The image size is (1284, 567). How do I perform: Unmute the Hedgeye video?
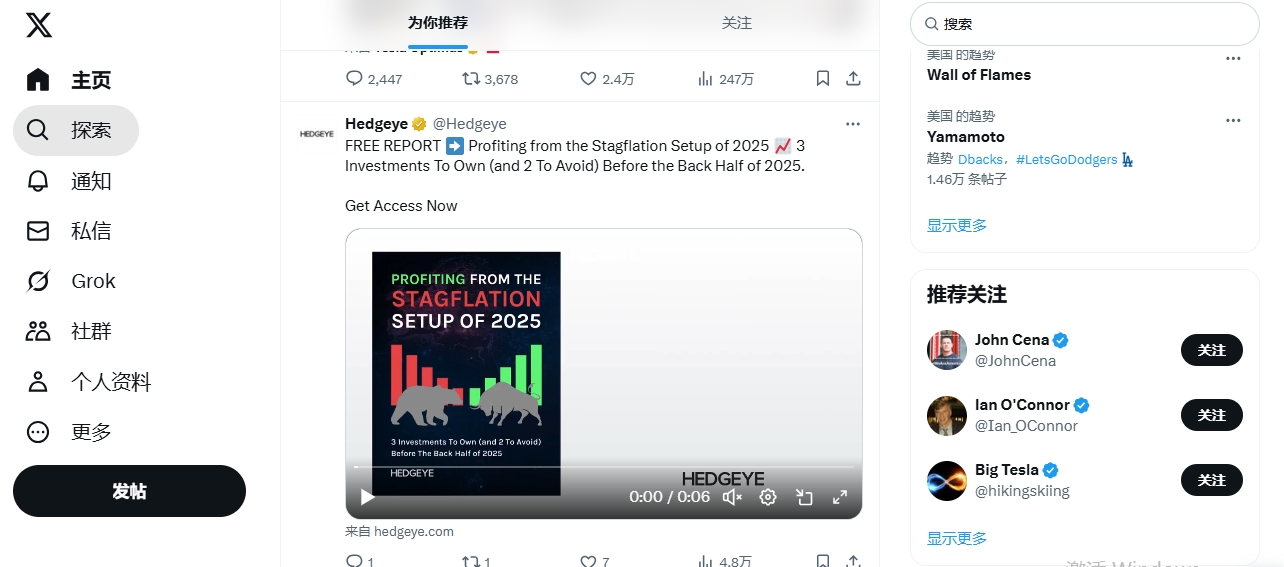click(732, 497)
